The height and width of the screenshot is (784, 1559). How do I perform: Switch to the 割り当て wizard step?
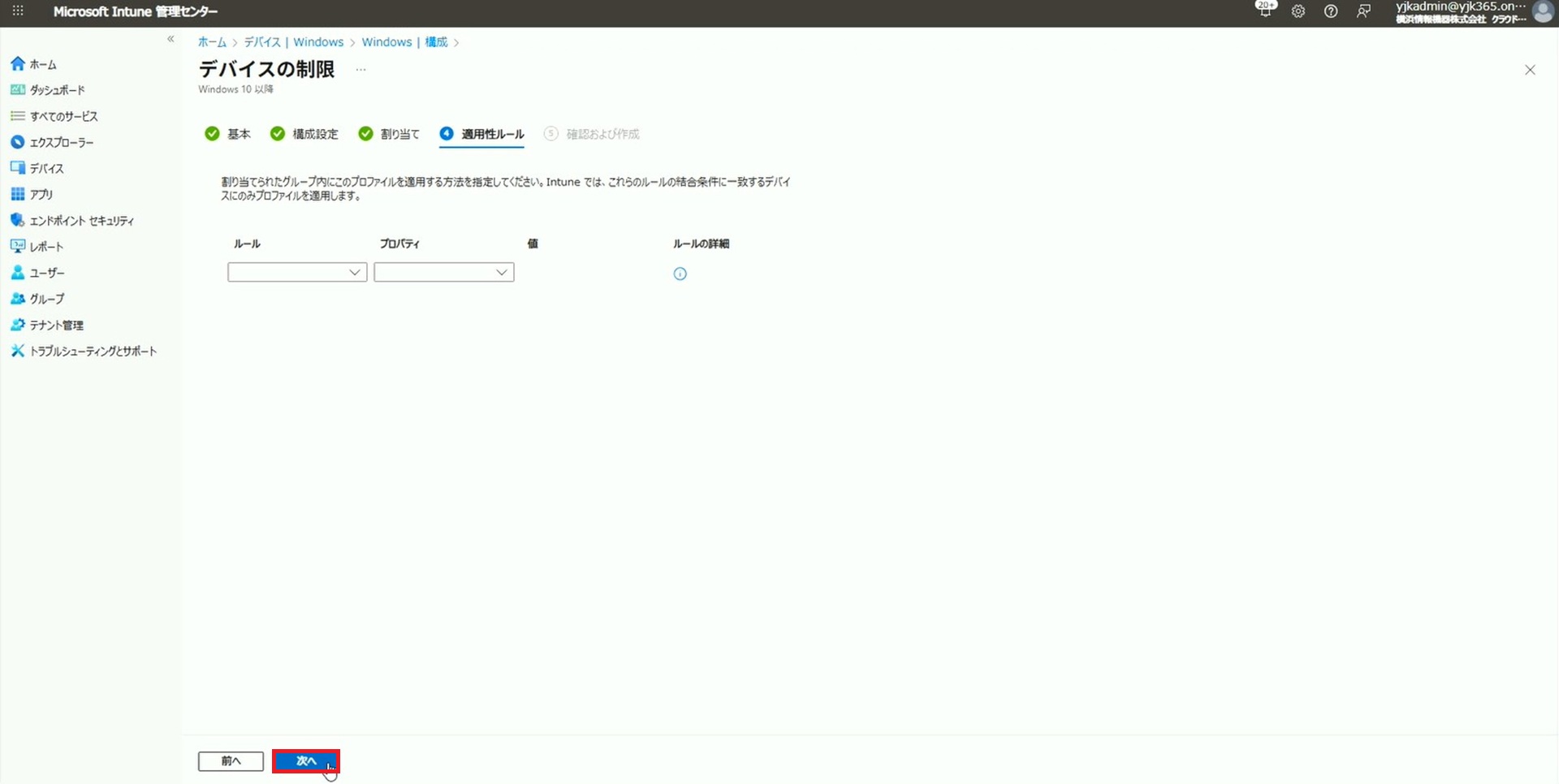pyautogui.click(x=389, y=134)
